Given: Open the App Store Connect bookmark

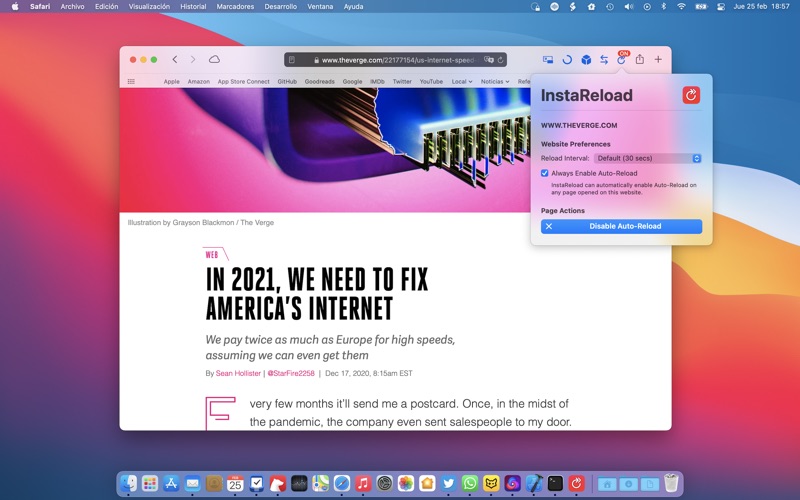Looking at the screenshot, I should (243, 82).
